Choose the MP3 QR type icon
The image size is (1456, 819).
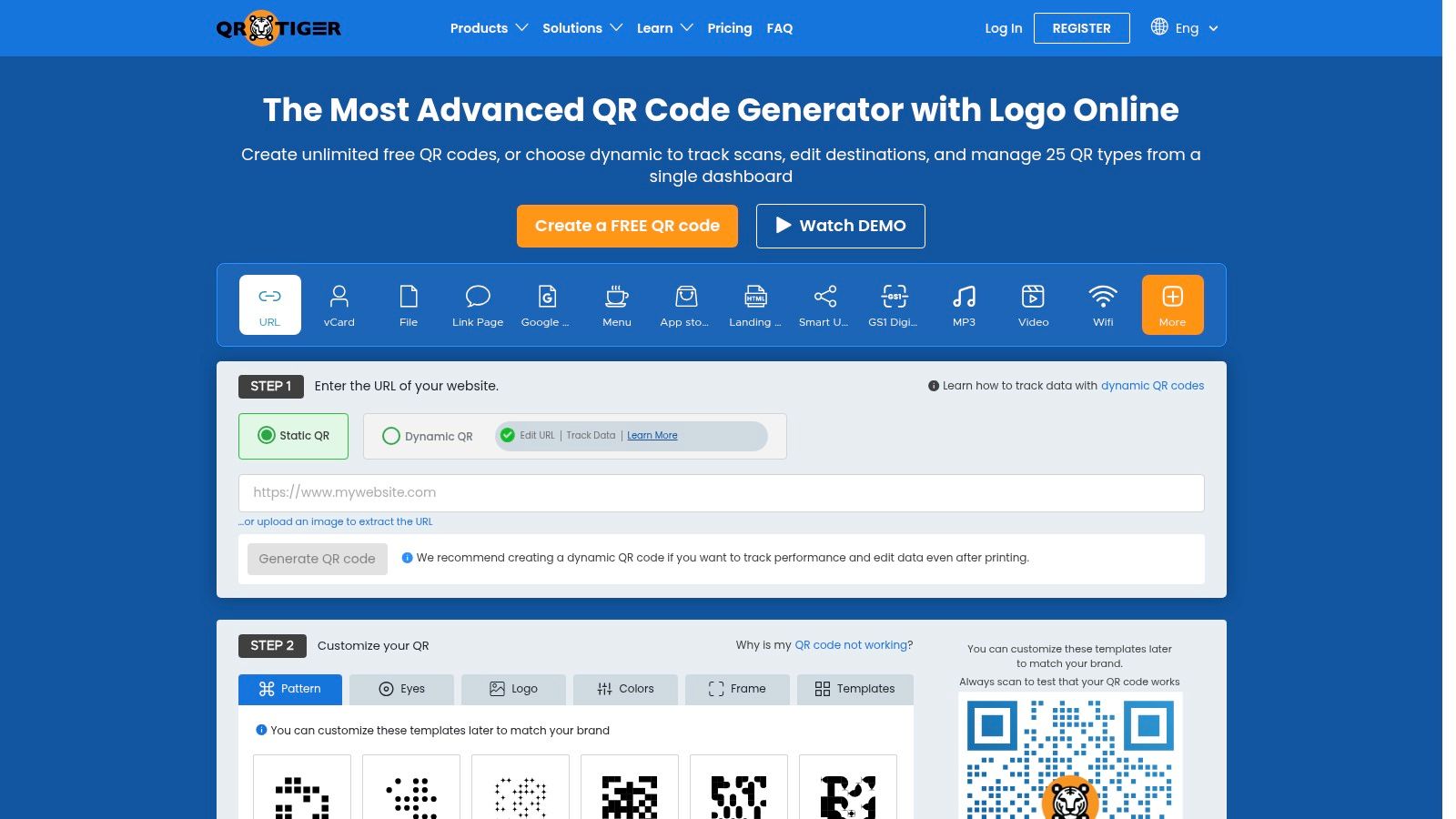click(964, 304)
